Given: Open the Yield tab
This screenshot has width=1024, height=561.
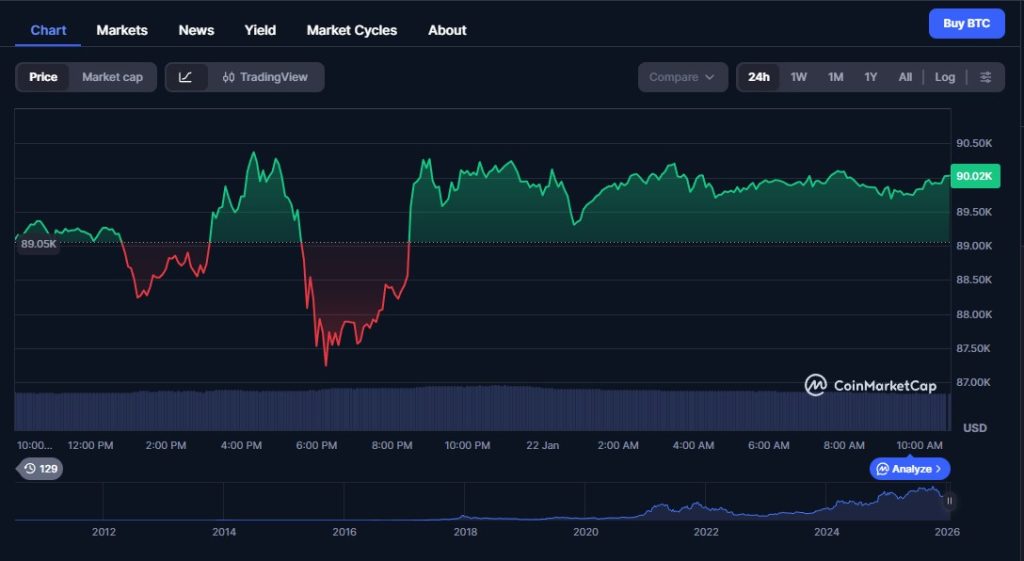Looking at the screenshot, I should [260, 30].
